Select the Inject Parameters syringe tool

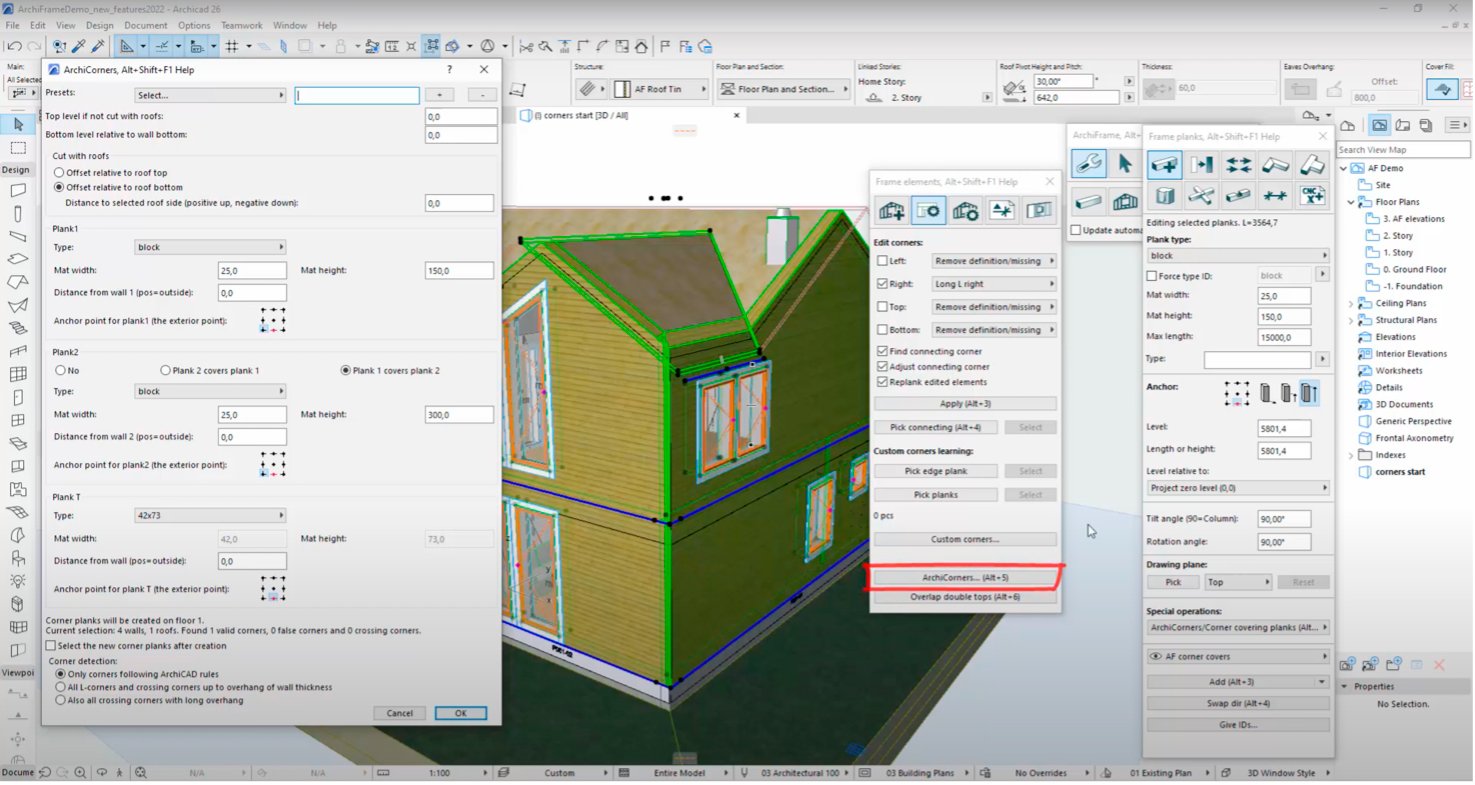97,46
